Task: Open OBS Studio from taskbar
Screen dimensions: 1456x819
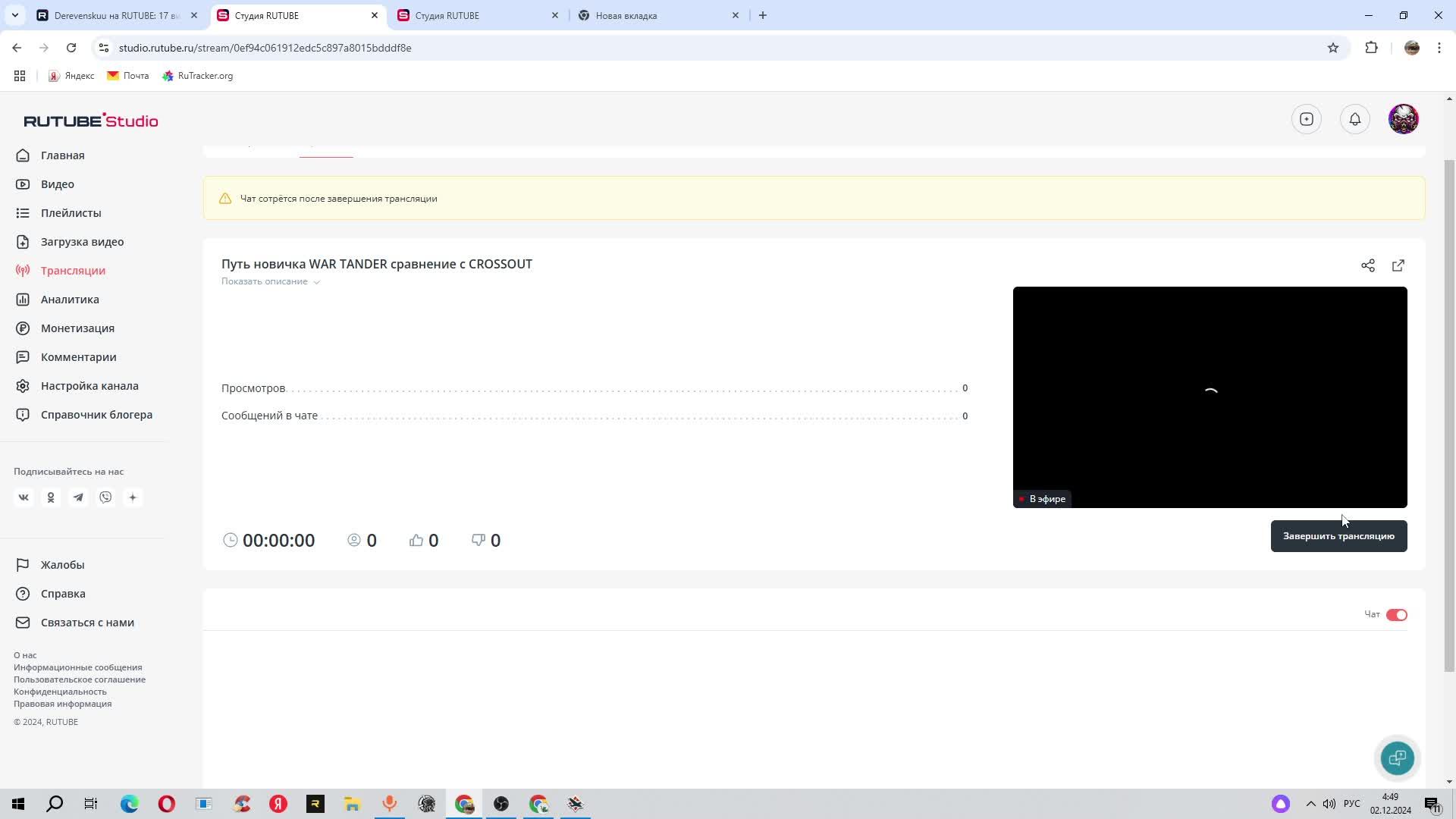Action: 501,804
